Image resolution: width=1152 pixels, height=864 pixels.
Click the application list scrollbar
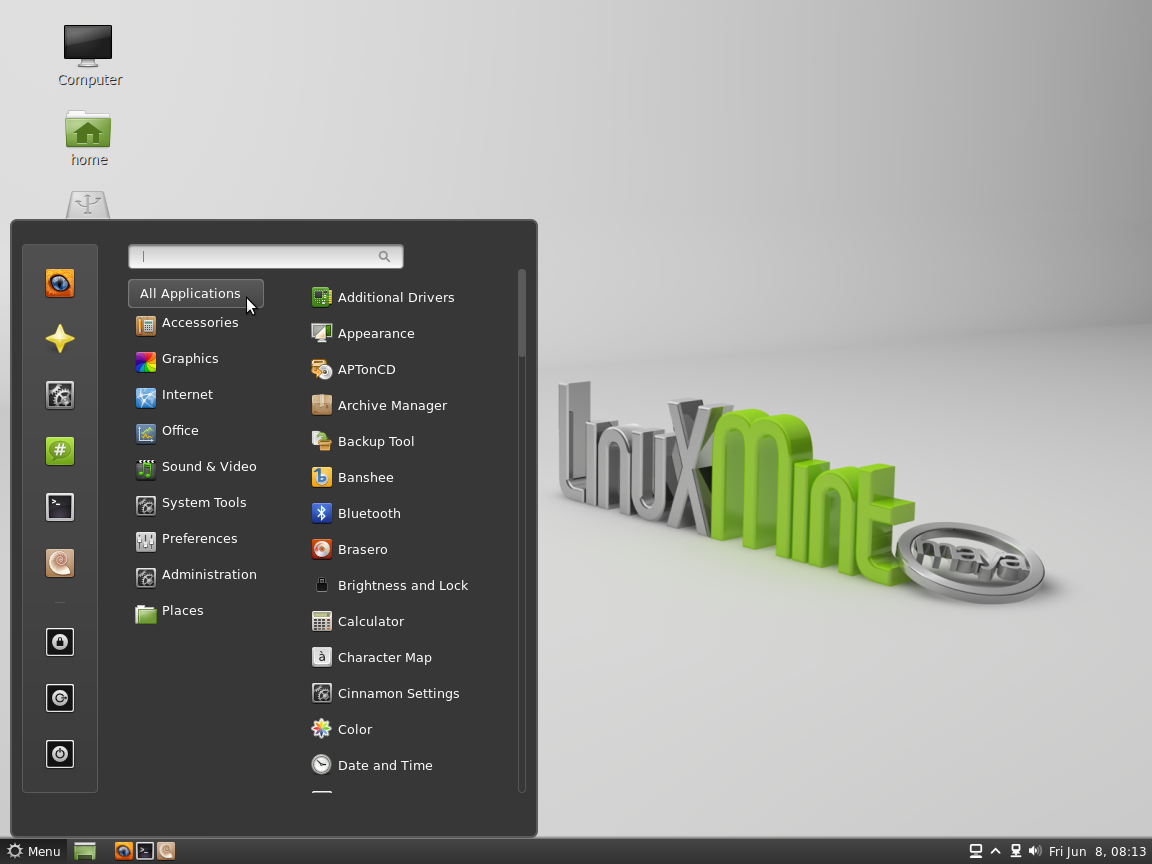click(x=522, y=313)
